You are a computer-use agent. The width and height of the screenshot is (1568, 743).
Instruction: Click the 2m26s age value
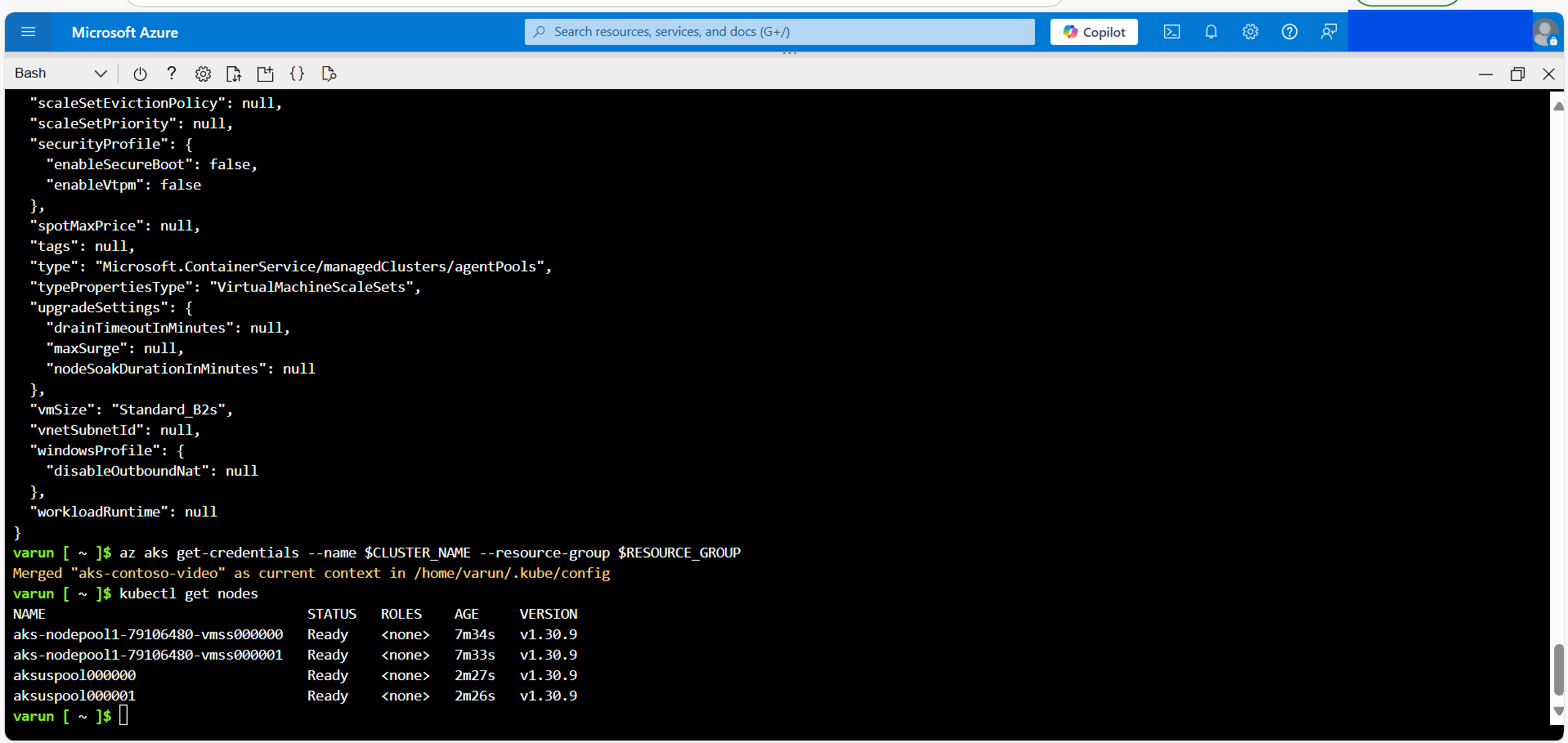tap(475, 696)
